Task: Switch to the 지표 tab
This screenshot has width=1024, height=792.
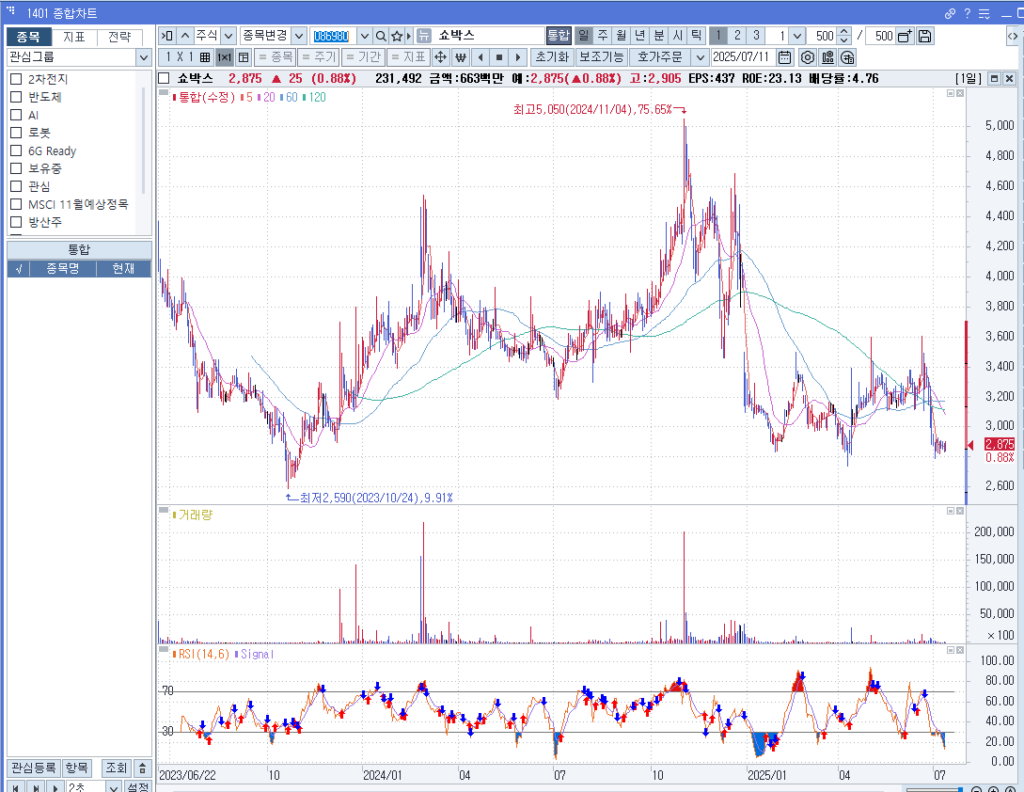Action: (x=74, y=37)
